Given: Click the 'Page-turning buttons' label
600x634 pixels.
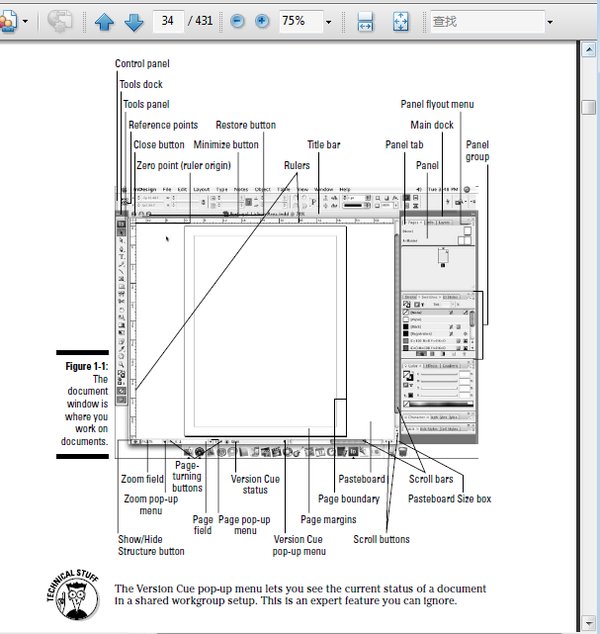Looking at the screenshot, I should pyautogui.click(x=187, y=477).
